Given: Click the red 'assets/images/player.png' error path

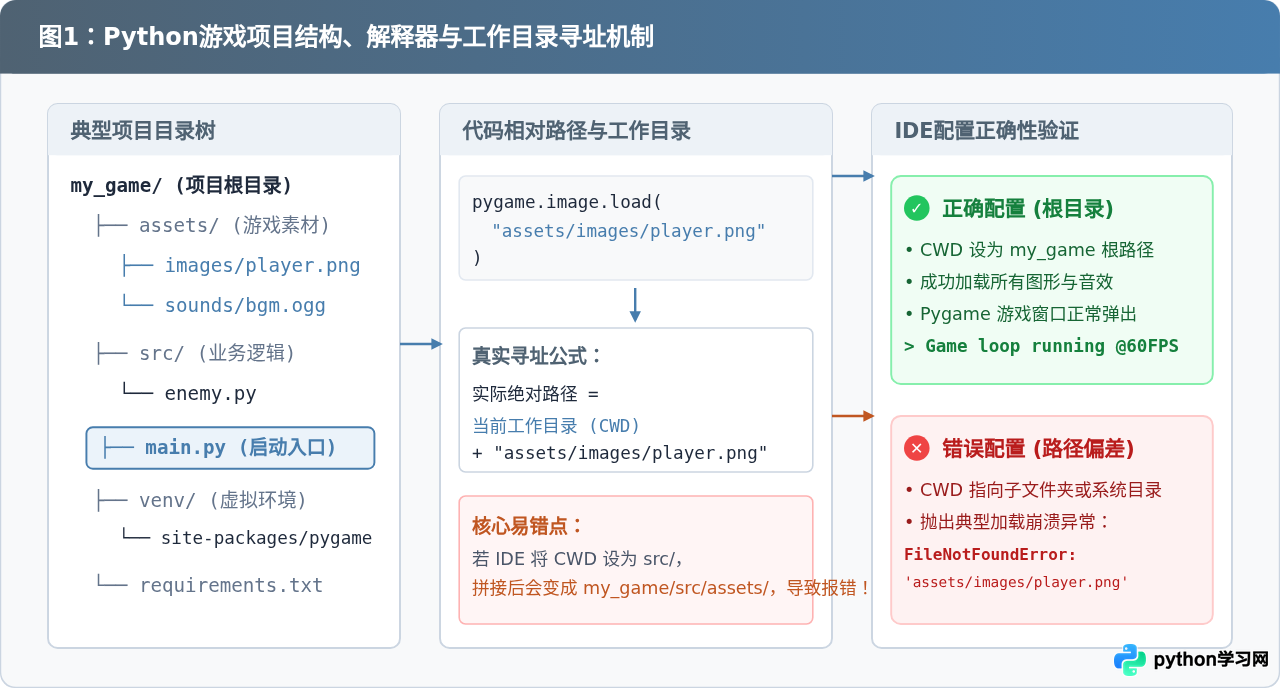Looking at the screenshot, I should 1016,581.
